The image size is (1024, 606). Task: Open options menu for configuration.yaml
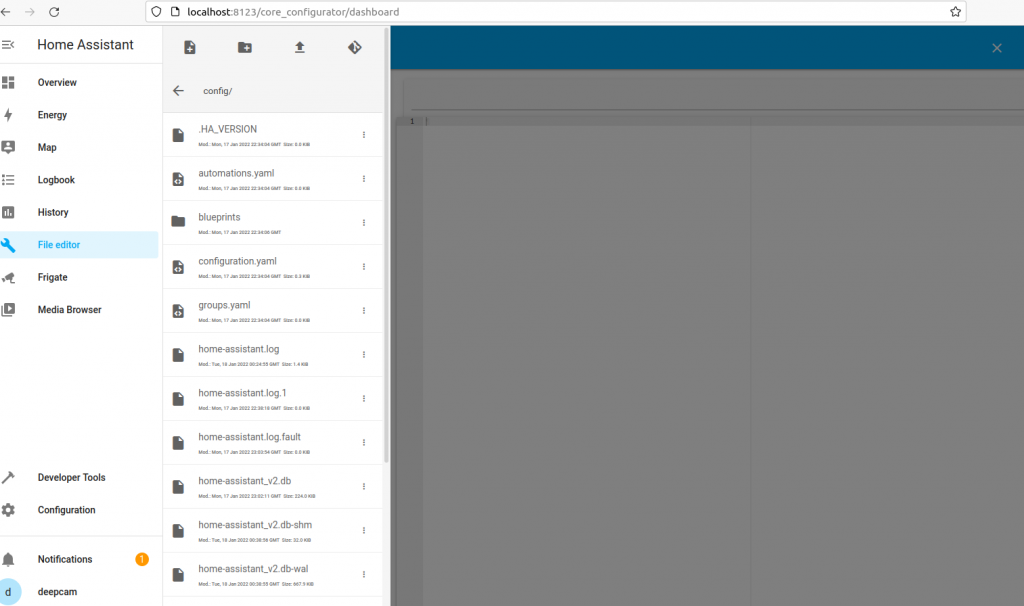[x=364, y=266]
